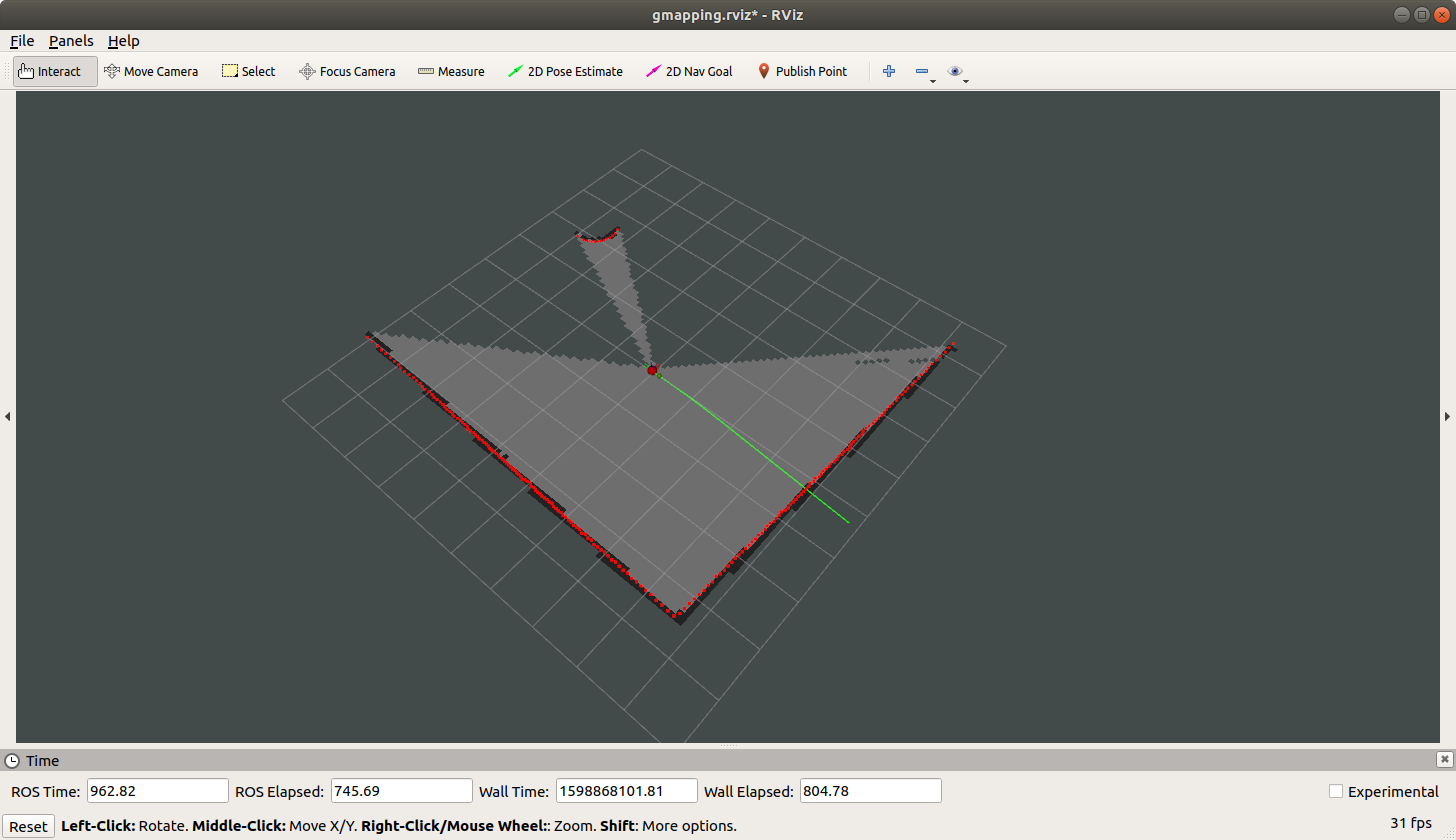Screen dimensions: 1456x840
Task: Click the Publish Point tool
Action: point(802,71)
